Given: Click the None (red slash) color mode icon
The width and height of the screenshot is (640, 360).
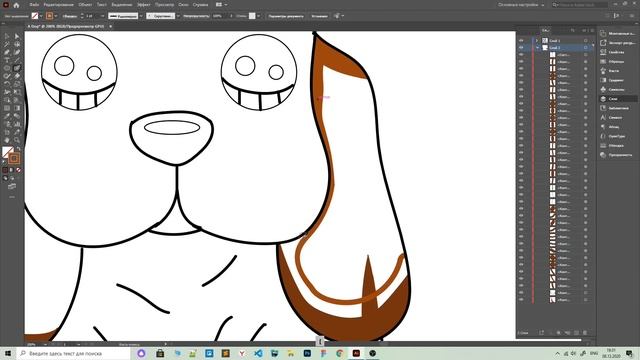Looking at the screenshot, I should click(x=18, y=170).
